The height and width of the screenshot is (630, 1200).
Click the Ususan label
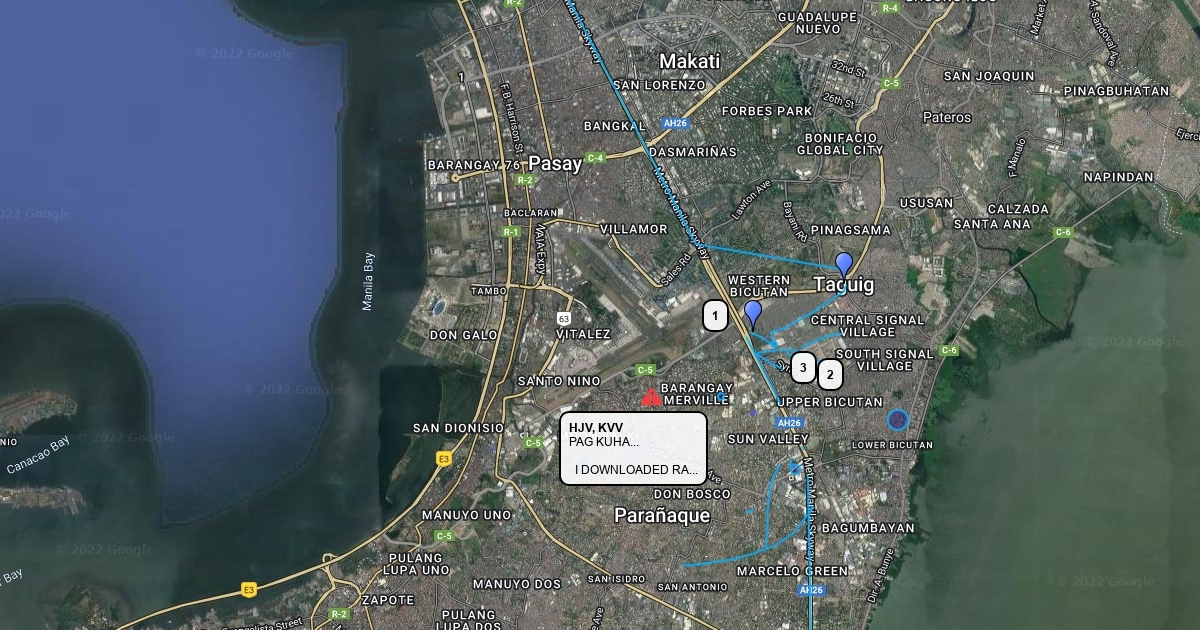pos(926,203)
